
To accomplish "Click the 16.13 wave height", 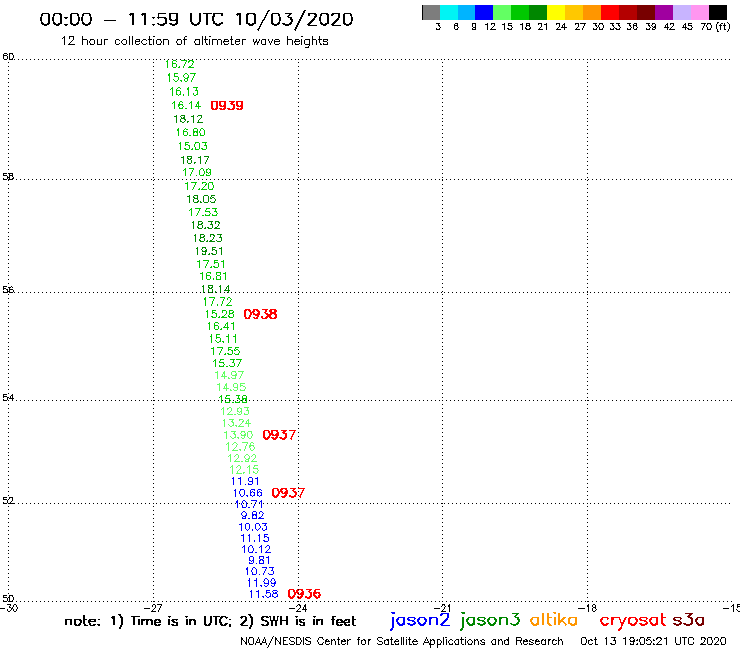I will coord(184,92).
